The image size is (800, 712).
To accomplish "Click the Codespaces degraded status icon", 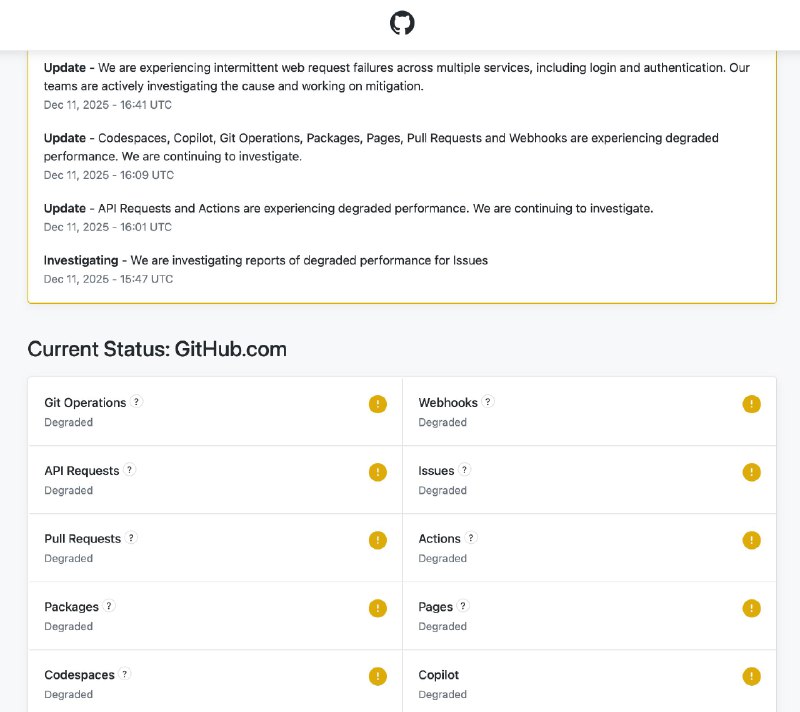I will click(378, 676).
